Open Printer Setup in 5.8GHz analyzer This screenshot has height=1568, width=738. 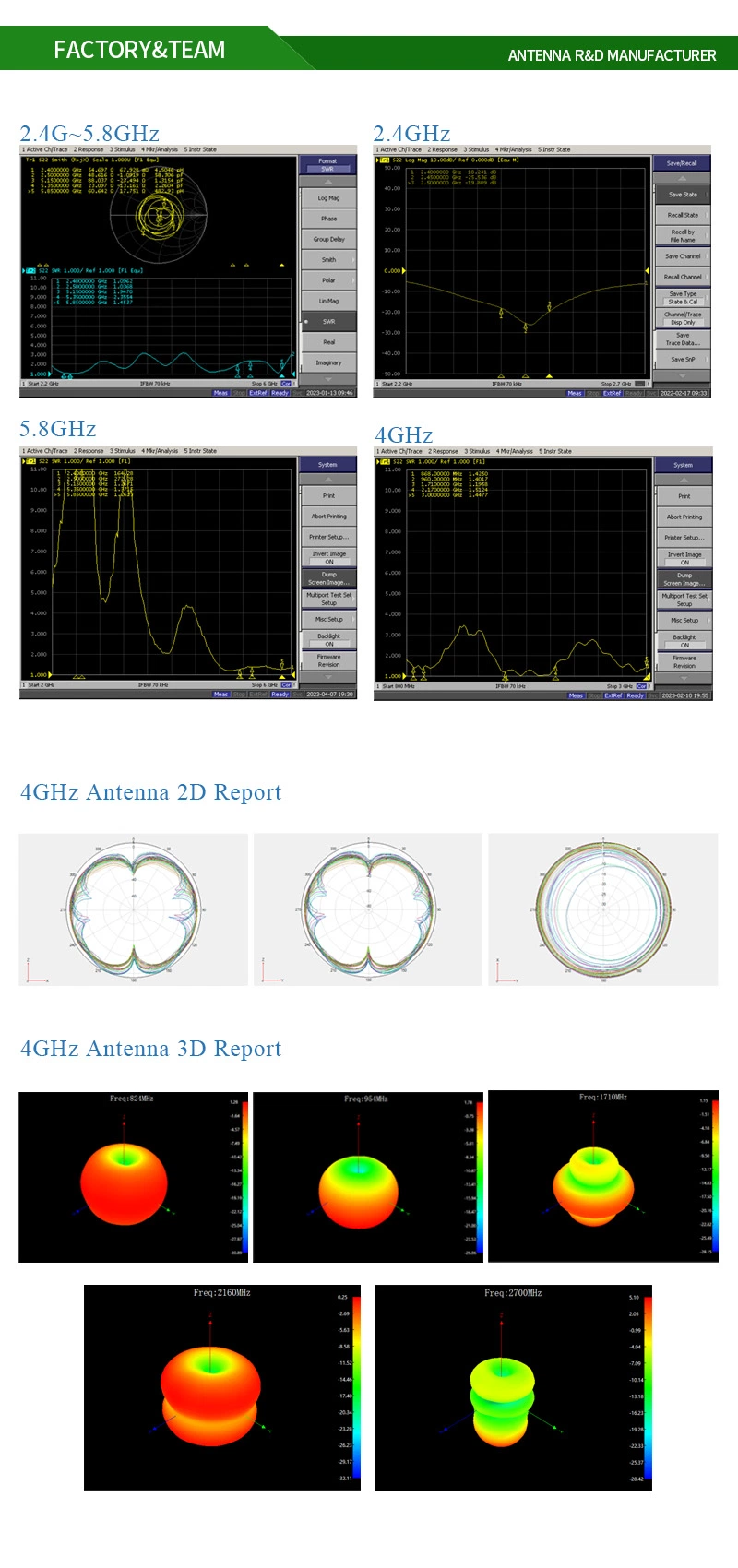(328, 537)
